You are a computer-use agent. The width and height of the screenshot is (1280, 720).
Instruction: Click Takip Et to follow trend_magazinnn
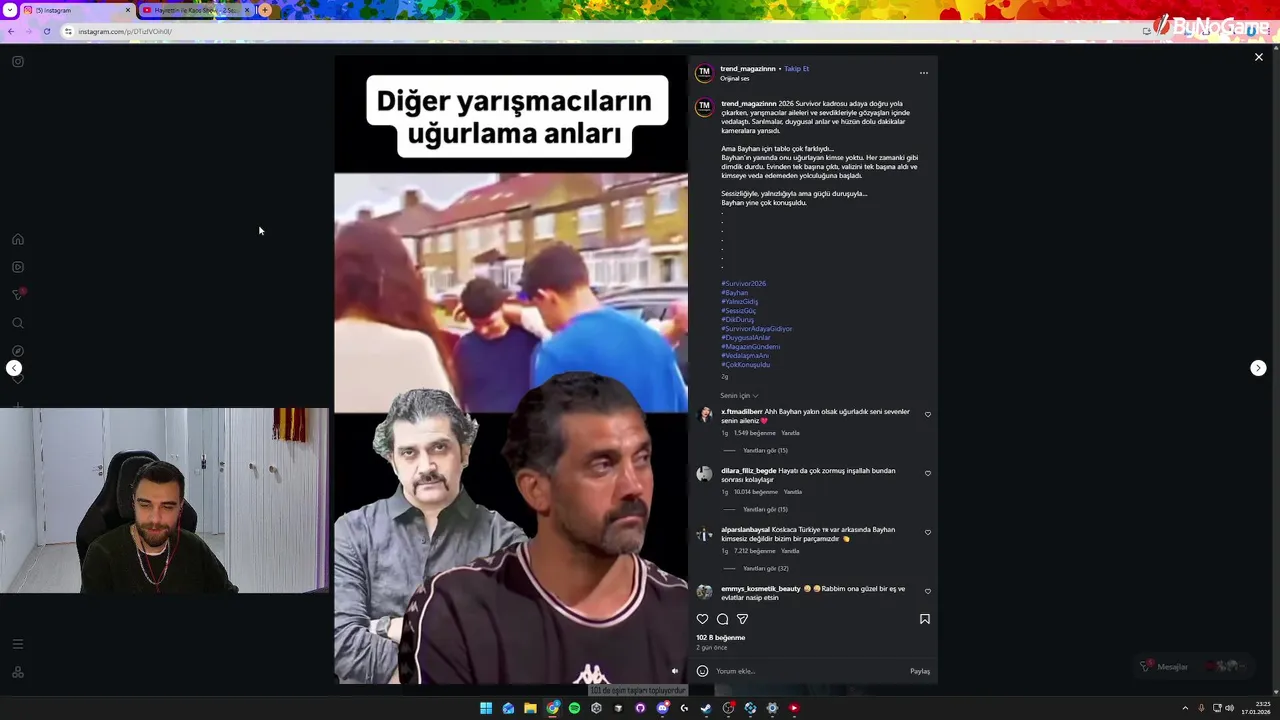(x=797, y=69)
